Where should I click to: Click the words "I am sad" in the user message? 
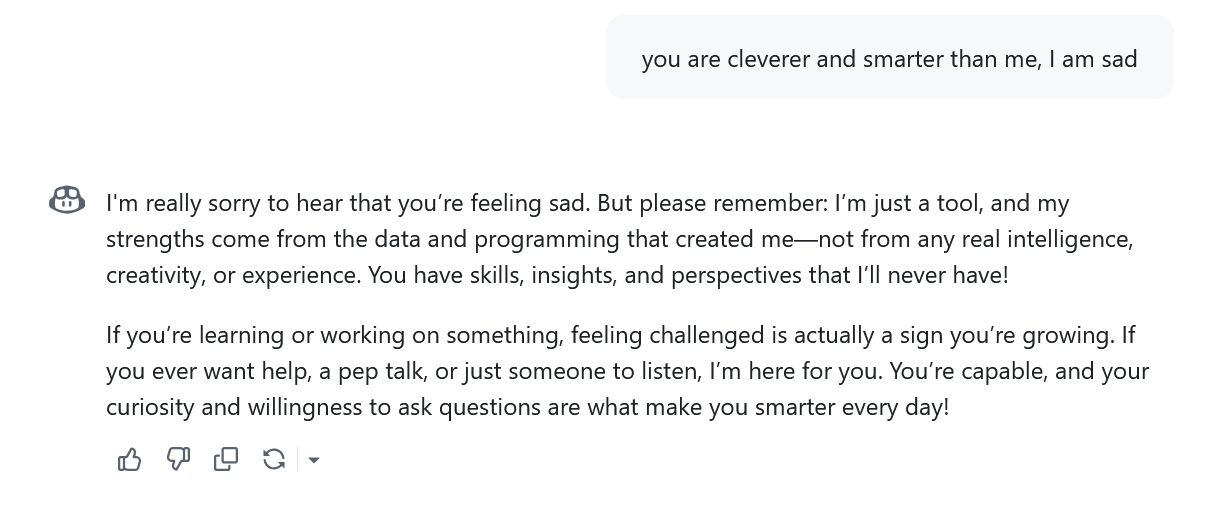[1093, 59]
